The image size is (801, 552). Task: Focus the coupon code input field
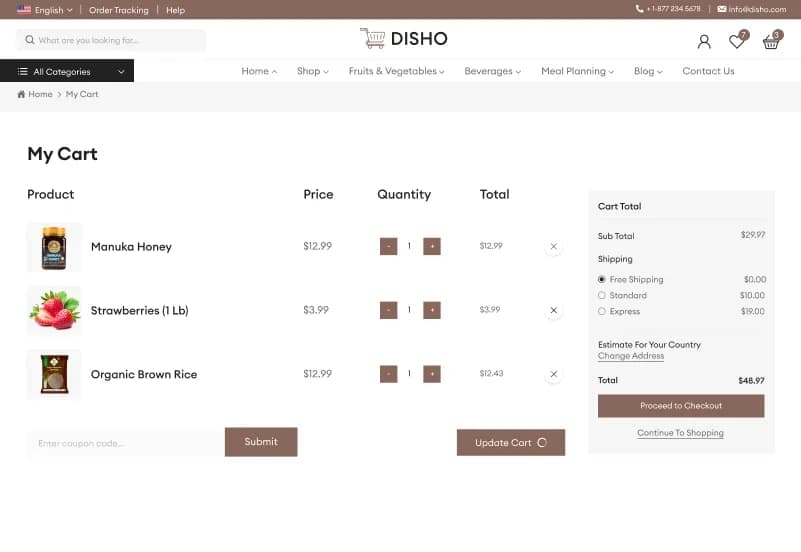pos(126,443)
